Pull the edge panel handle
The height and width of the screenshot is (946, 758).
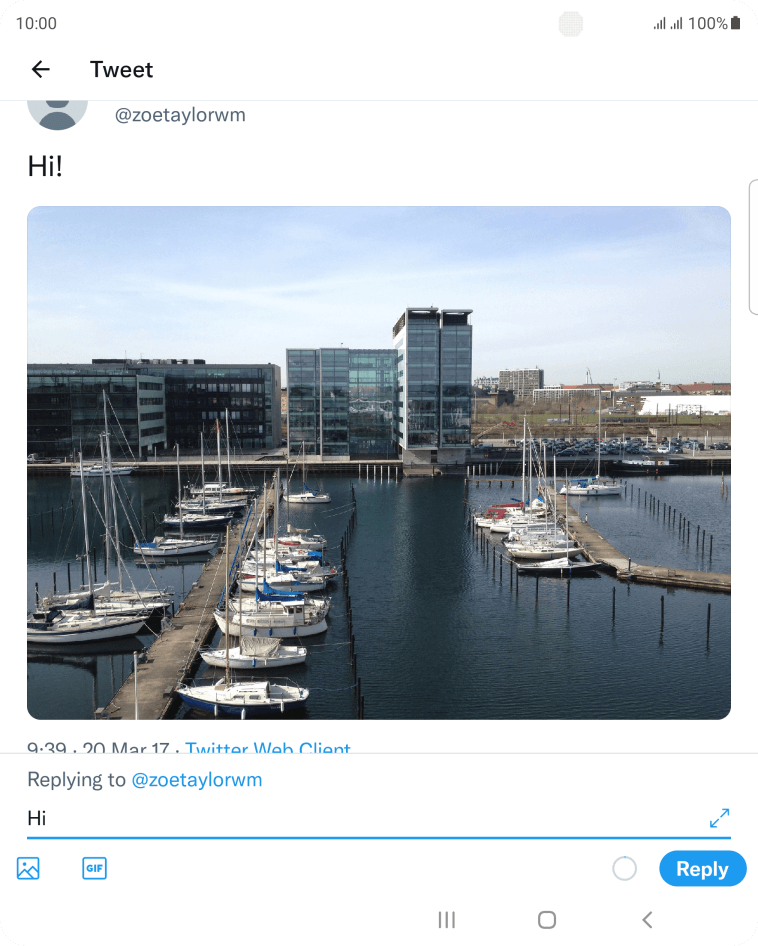click(x=753, y=247)
